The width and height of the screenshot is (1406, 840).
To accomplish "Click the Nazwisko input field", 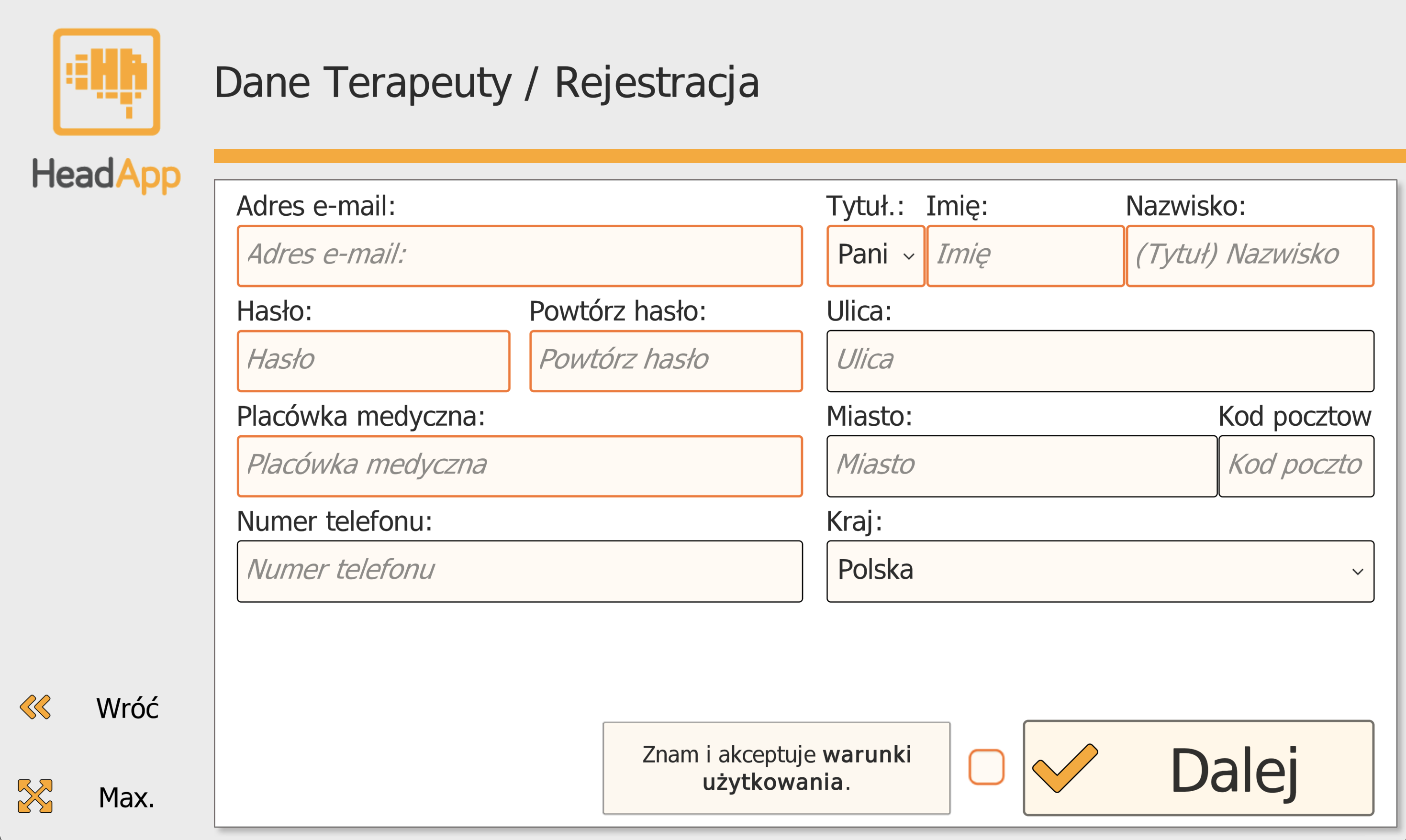I will [1250, 255].
